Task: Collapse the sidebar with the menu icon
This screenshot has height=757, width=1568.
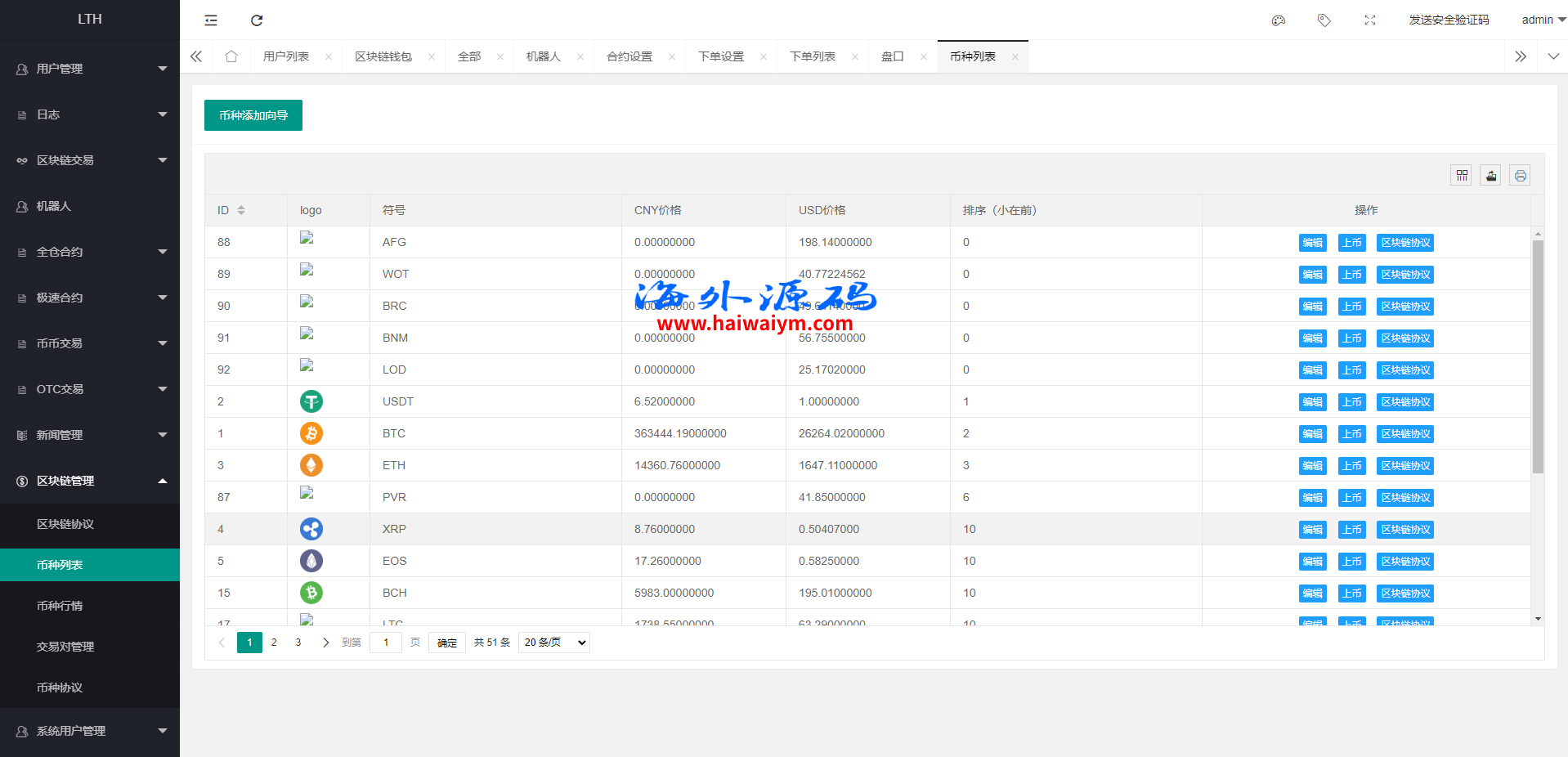Action: coord(211,20)
